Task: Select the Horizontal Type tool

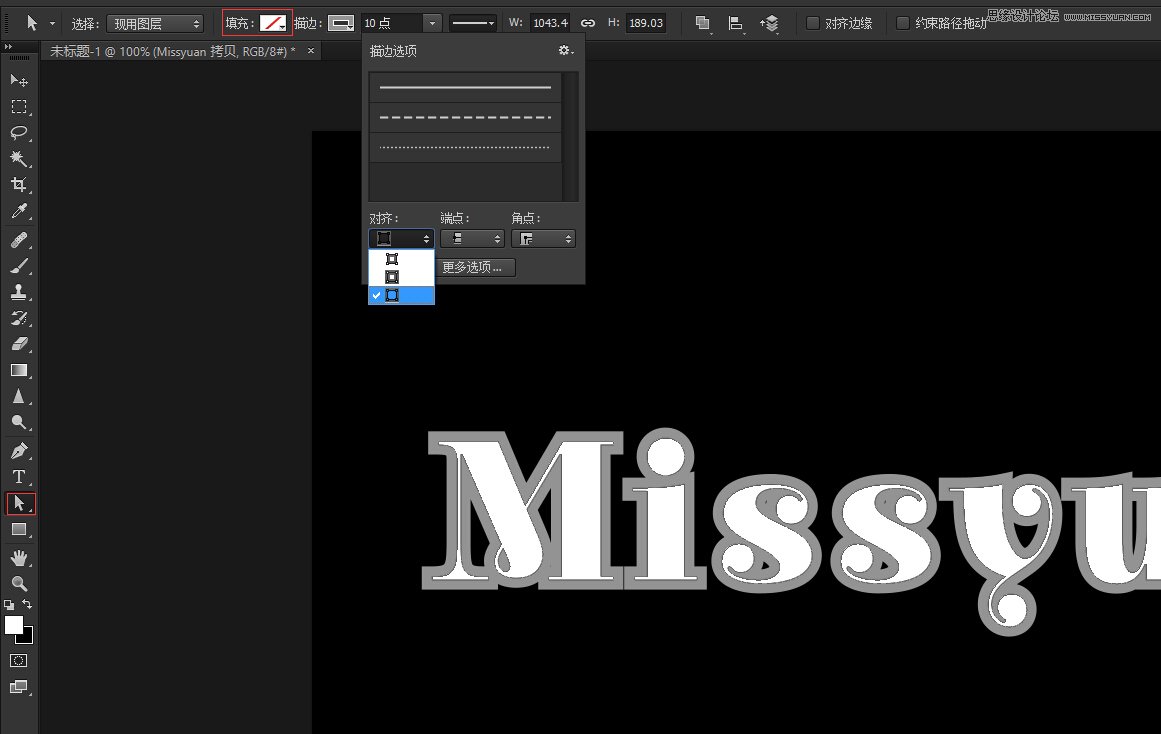Action: coord(19,476)
